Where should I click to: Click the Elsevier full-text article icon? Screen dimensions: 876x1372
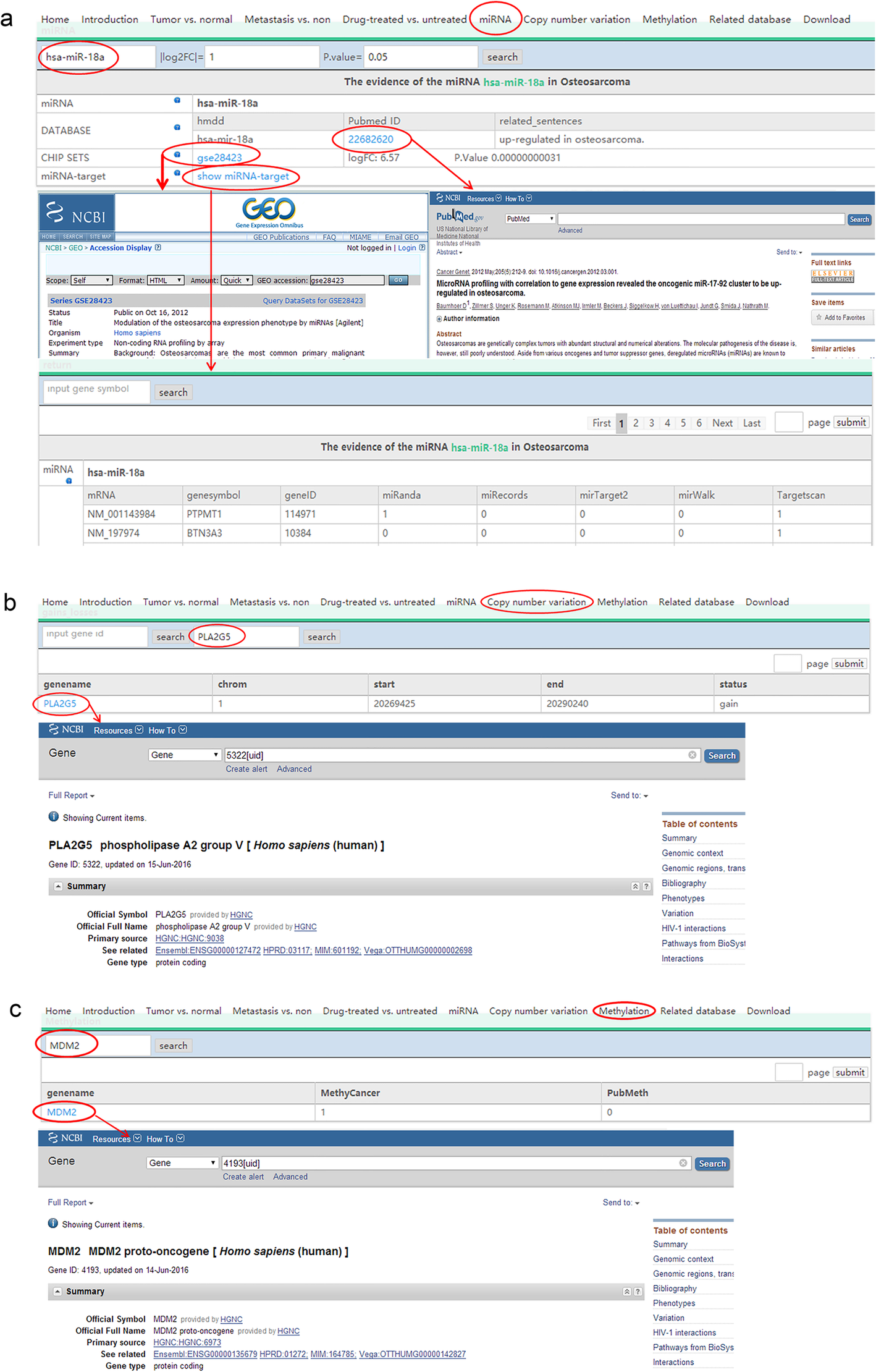coord(832,276)
